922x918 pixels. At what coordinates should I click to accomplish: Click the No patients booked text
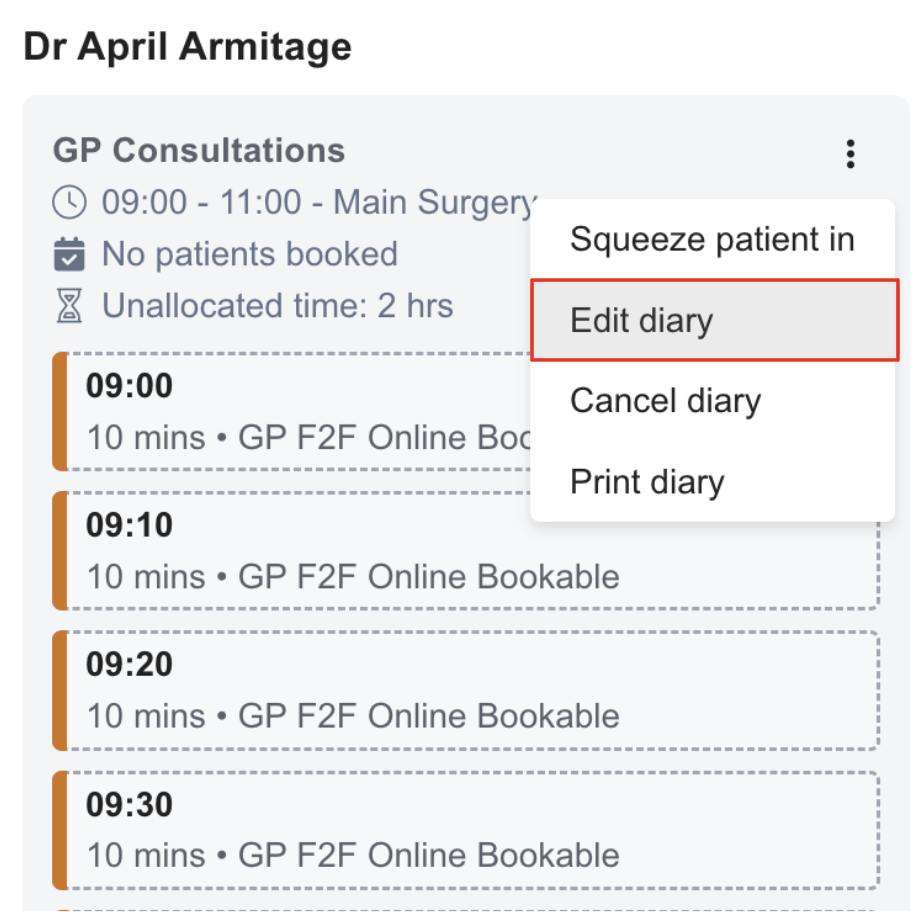tap(249, 254)
